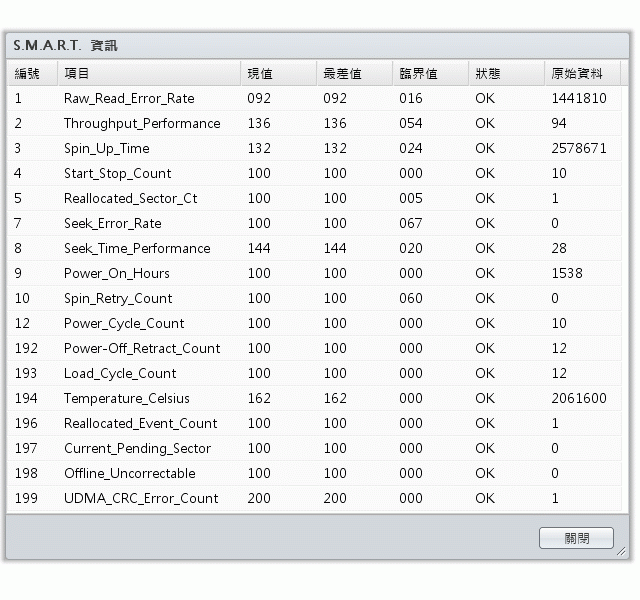Select the Offline_Uncorrectable item
The width and height of the screenshot is (640, 600).
(x=130, y=473)
